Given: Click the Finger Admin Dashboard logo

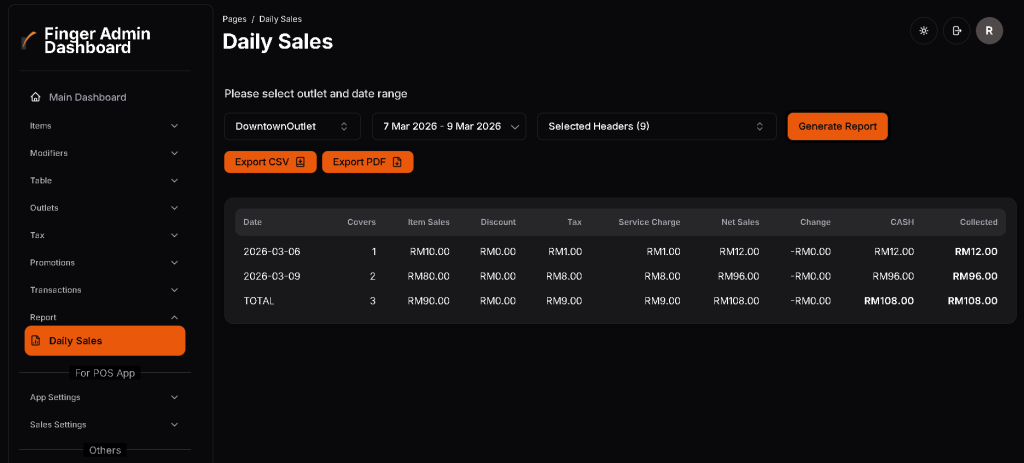Looking at the screenshot, I should click(28, 41).
